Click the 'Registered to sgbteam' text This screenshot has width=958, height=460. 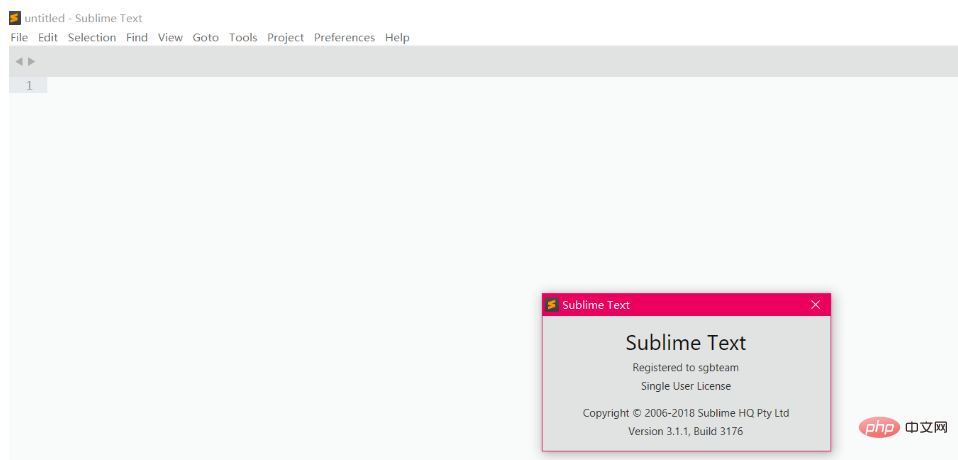point(686,367)
